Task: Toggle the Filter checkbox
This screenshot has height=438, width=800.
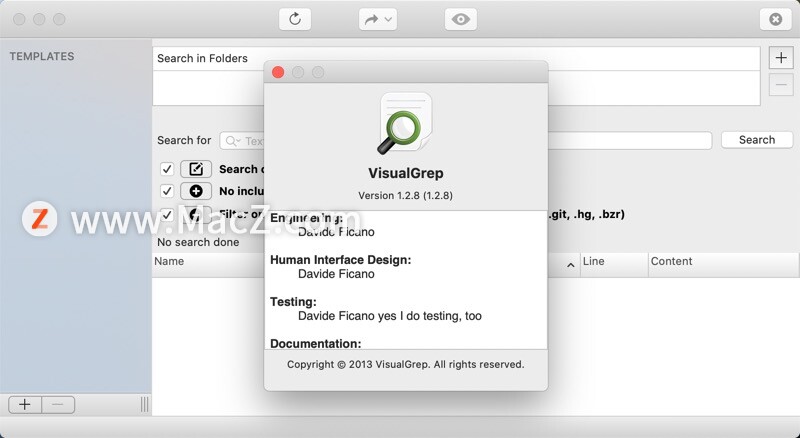Action: (x=167, y=214)
